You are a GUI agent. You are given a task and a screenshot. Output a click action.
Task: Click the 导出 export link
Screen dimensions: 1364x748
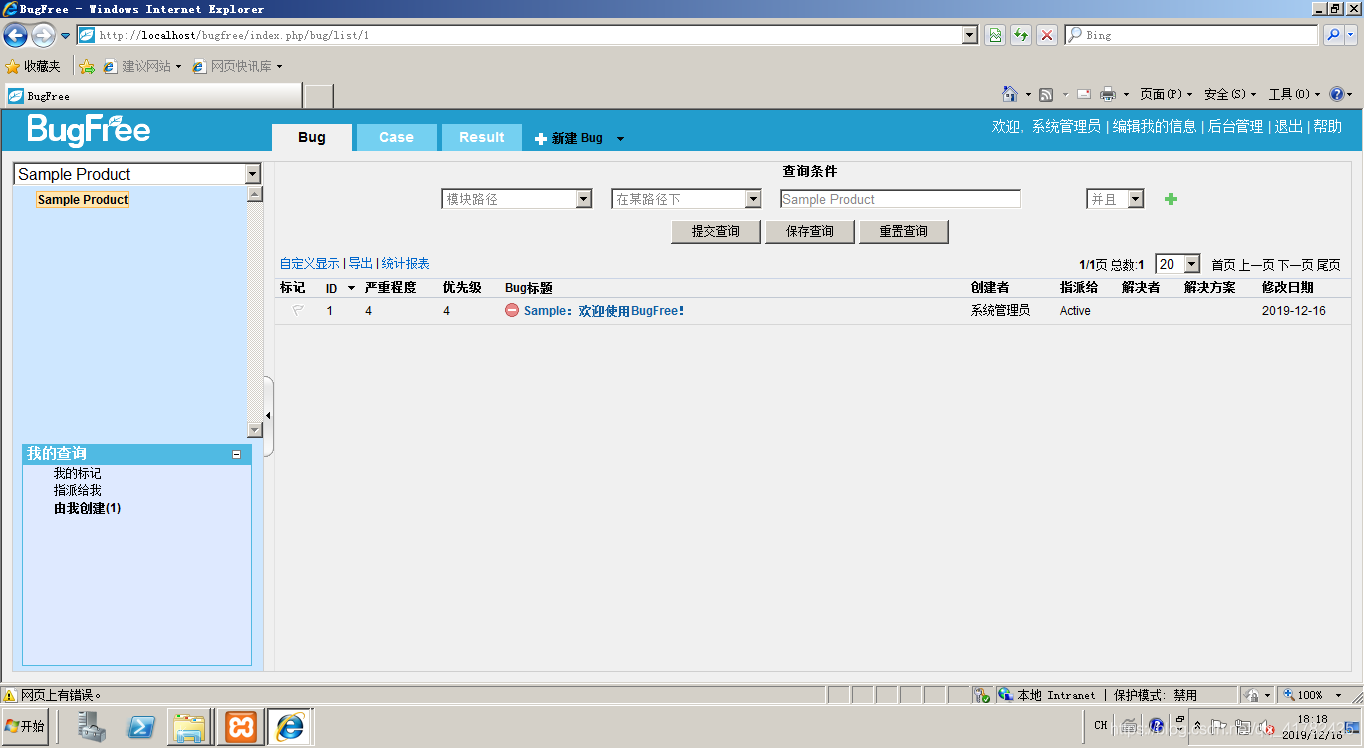(360, 263)
